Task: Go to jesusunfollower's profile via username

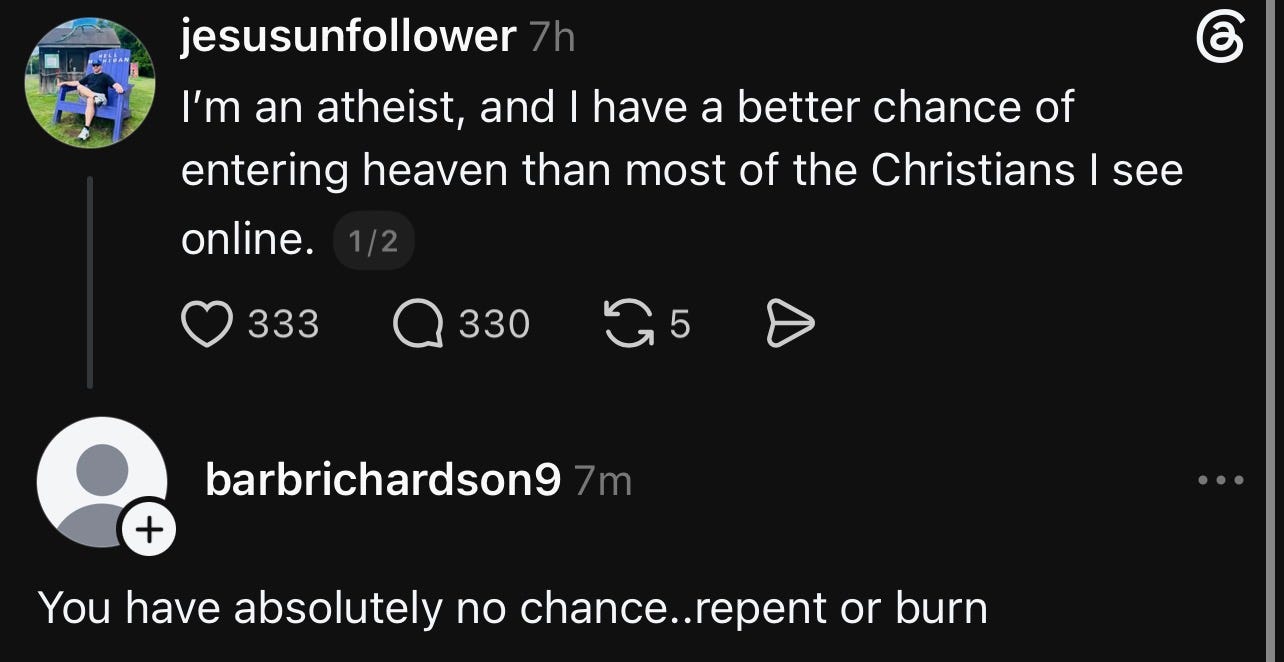Action: pos(348,37)
